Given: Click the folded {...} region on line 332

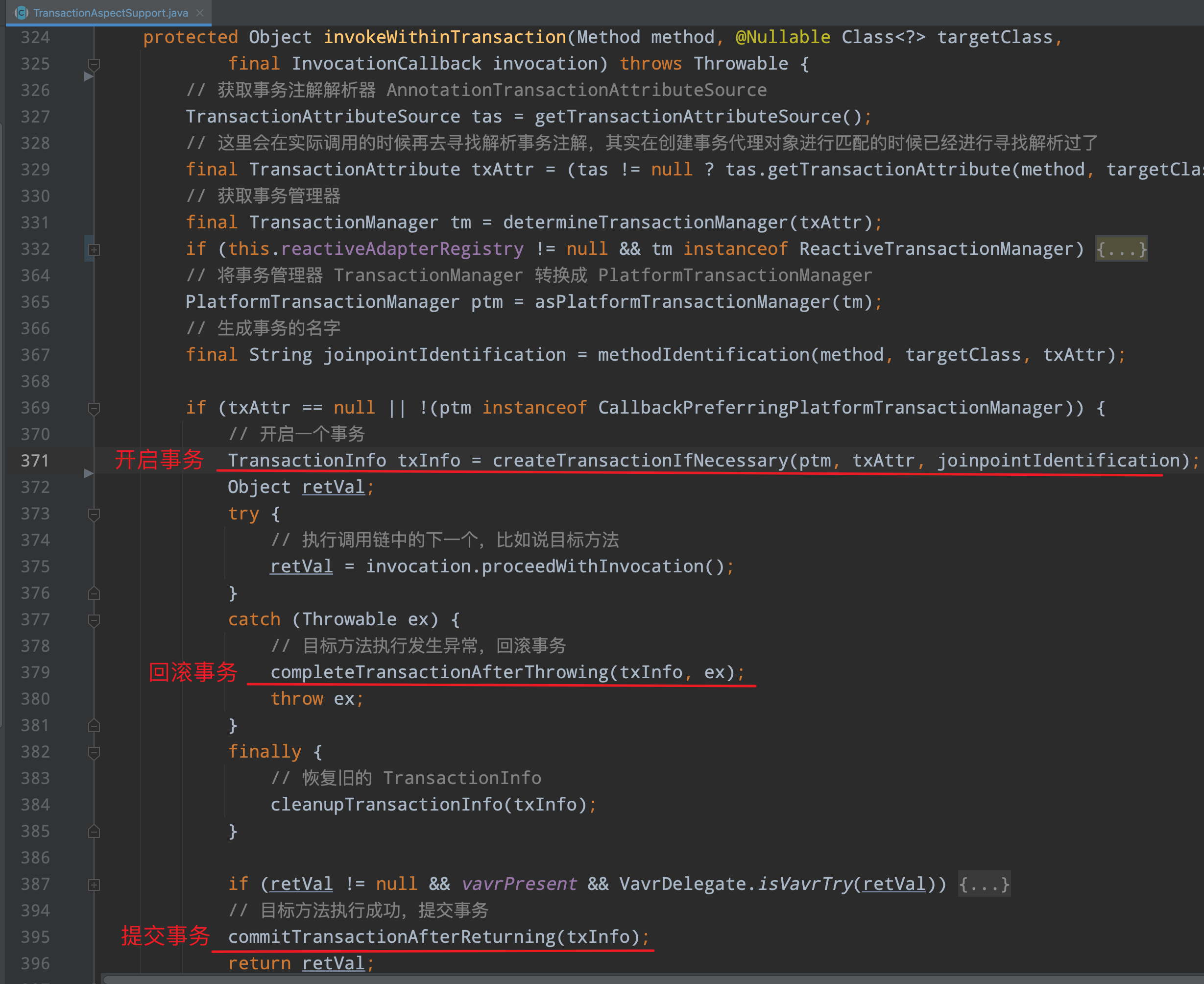Looking at the screenshot, I should tap(1121, 249).
